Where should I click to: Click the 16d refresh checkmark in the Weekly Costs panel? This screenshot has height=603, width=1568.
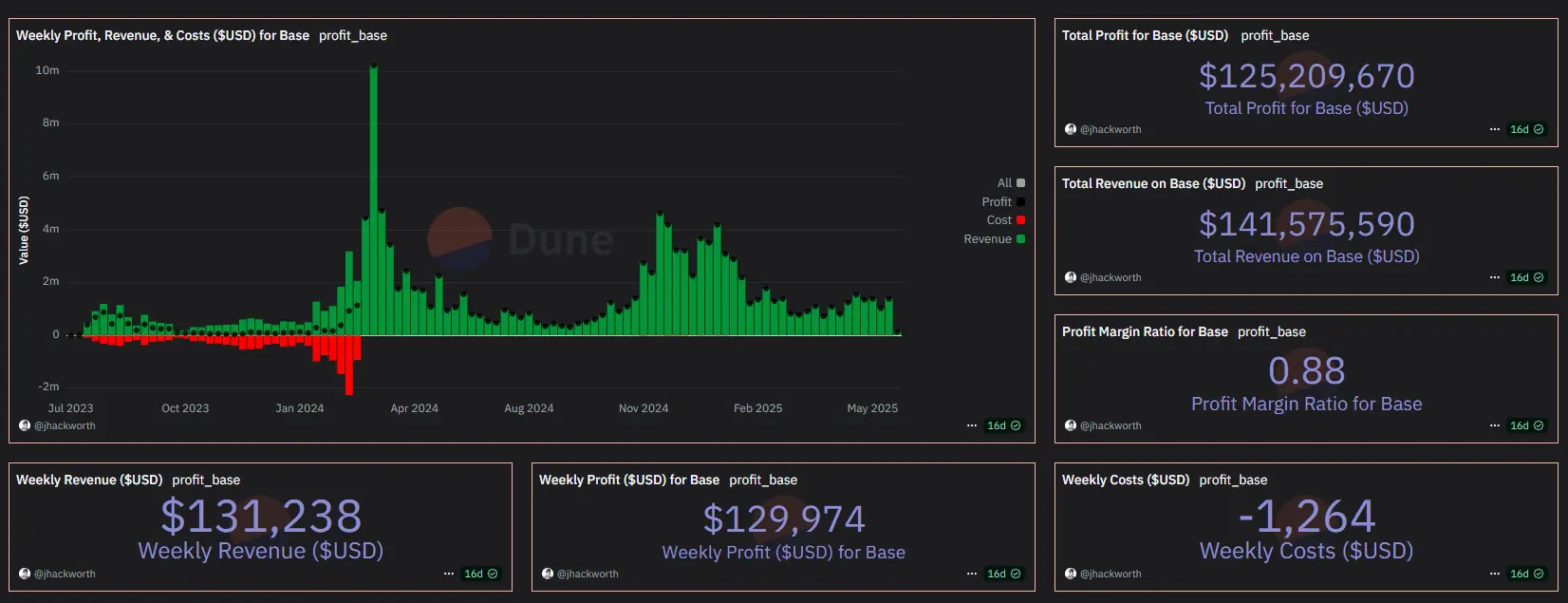click(x=1539, y=574)
